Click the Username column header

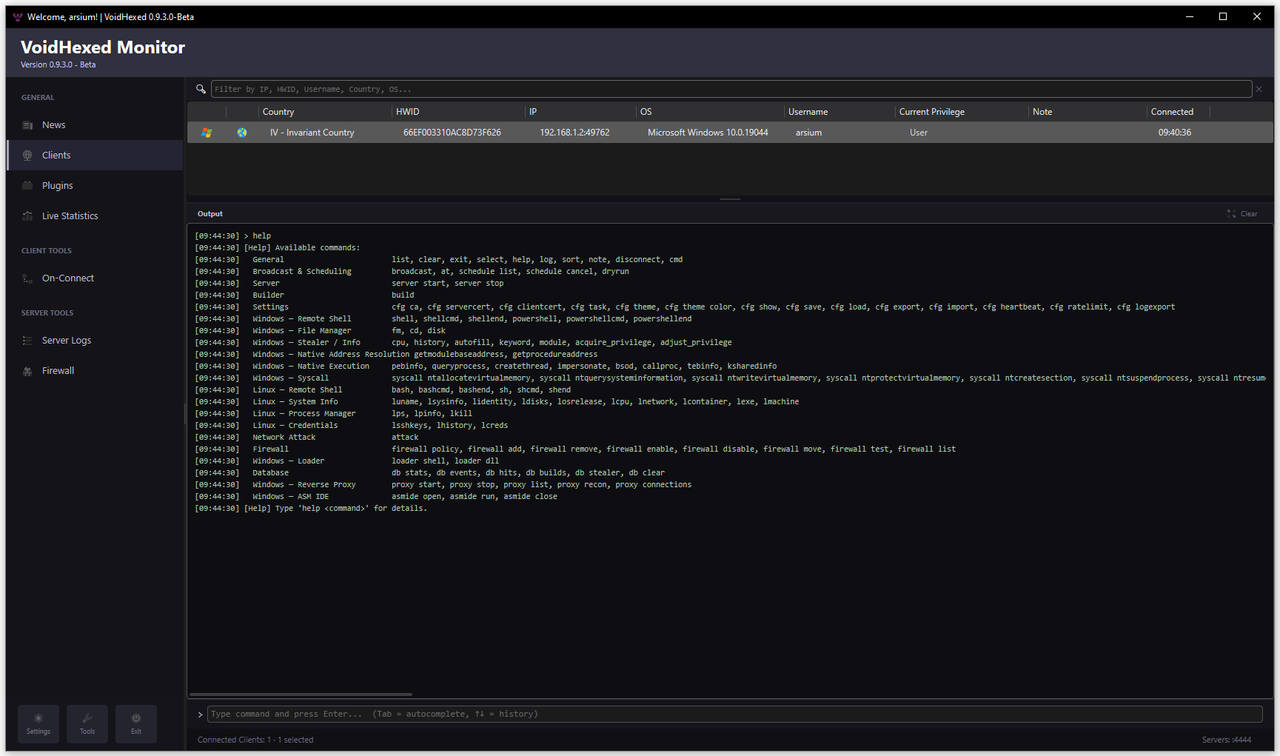click(x=839, y=112)
